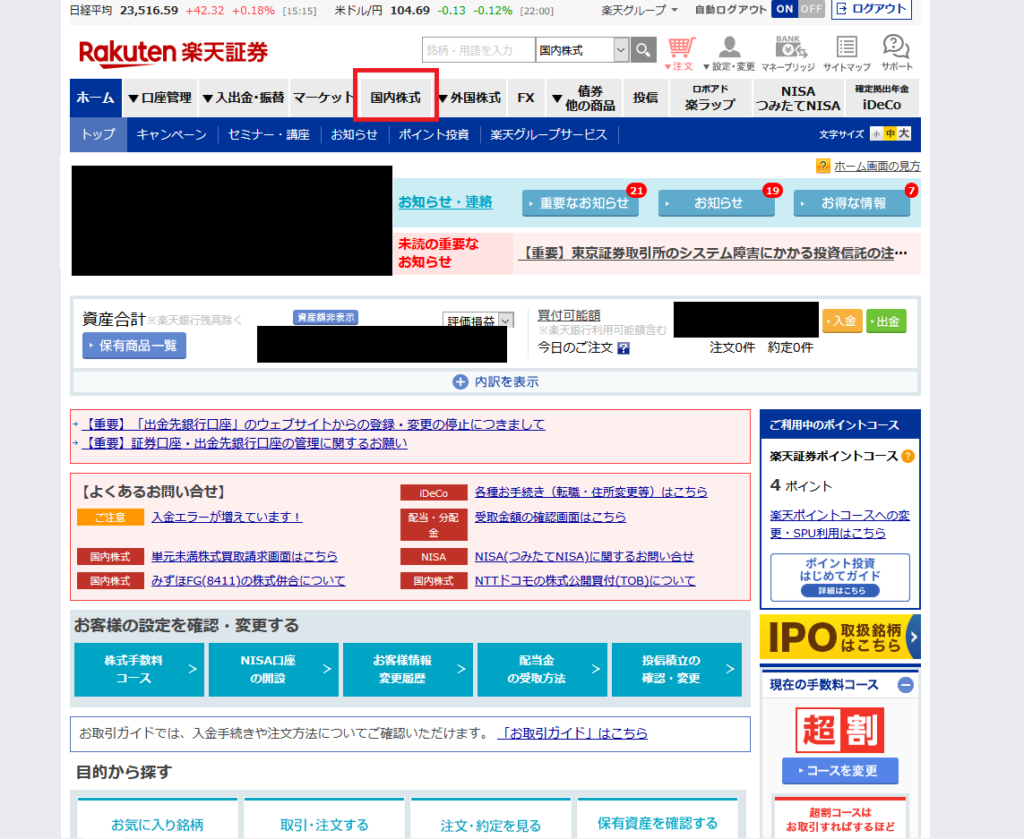This screenshot has width=1024, height=839.
Task: Collapse the 現在の手数料コース panel
Action: [905, 685]
